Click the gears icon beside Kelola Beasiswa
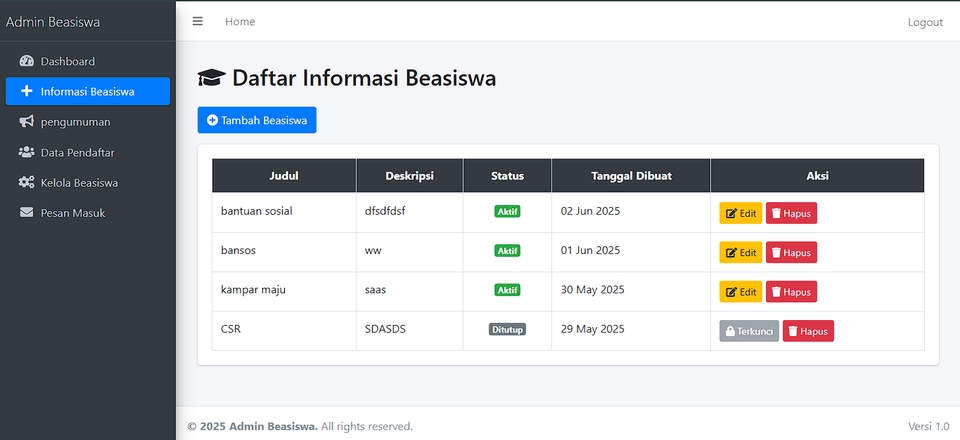960x440 pixels. click(27, 183)
